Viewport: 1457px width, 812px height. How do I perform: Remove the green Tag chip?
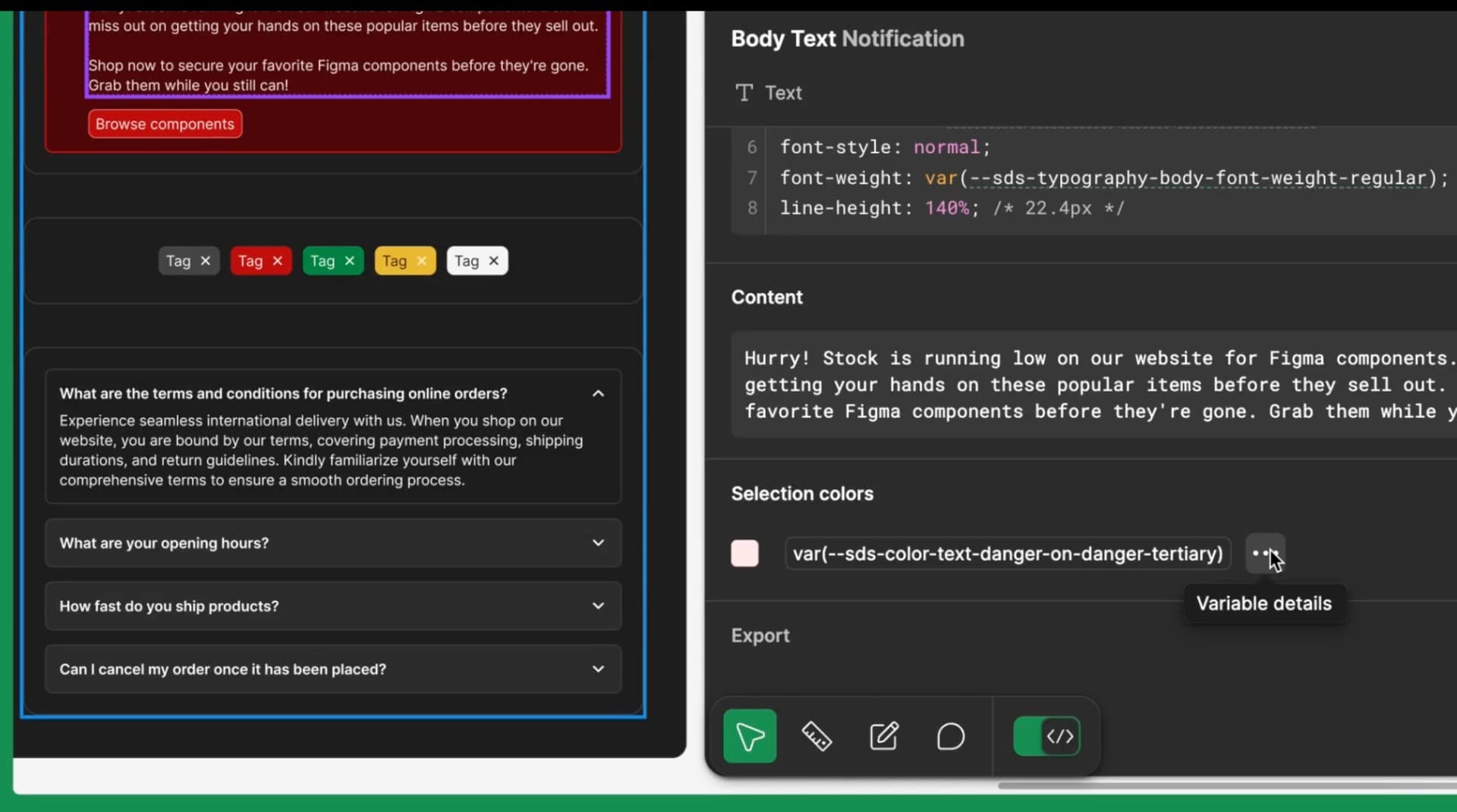[349, 260]
